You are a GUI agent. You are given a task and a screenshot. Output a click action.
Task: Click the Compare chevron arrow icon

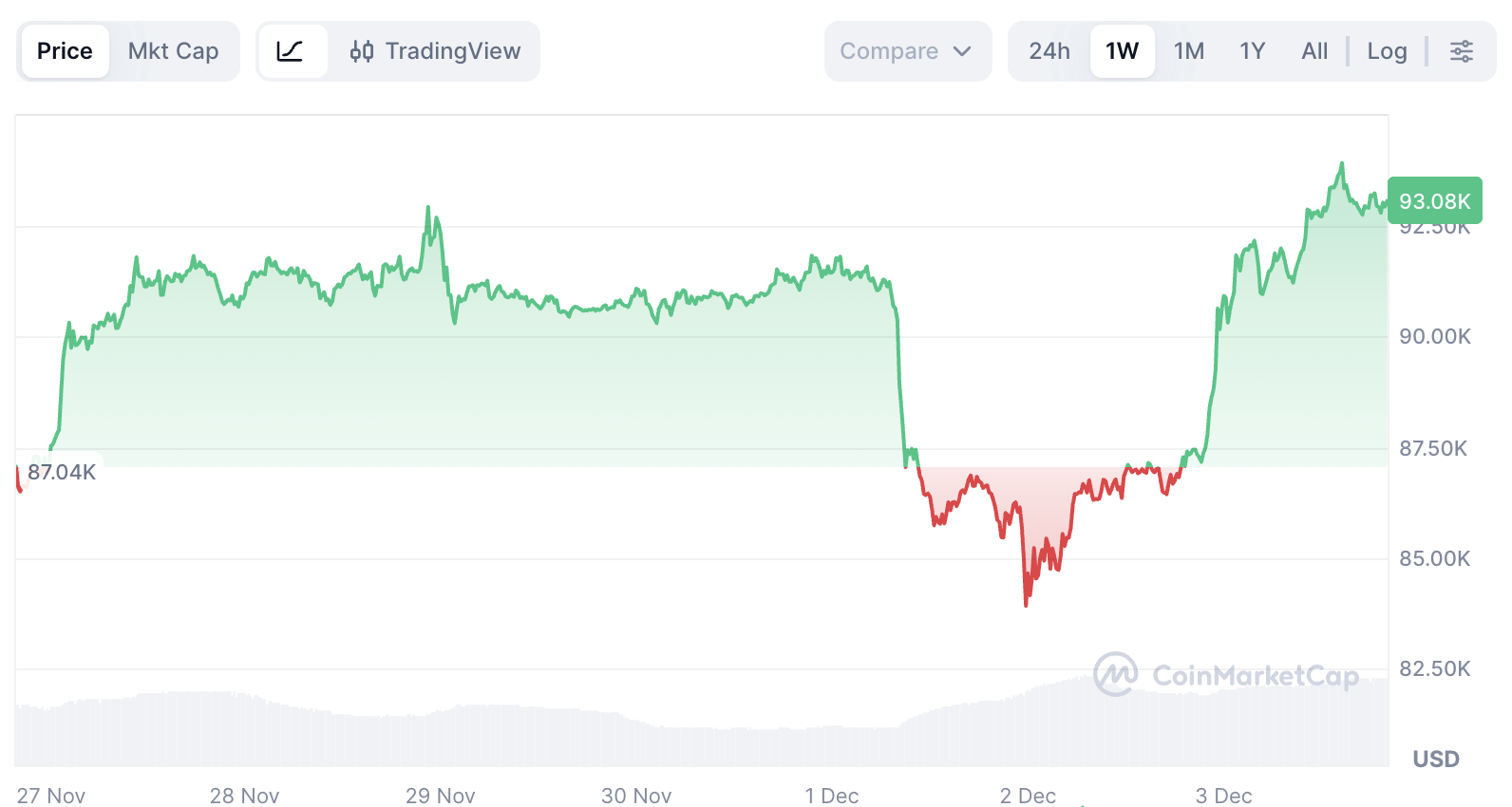(962, 52)
